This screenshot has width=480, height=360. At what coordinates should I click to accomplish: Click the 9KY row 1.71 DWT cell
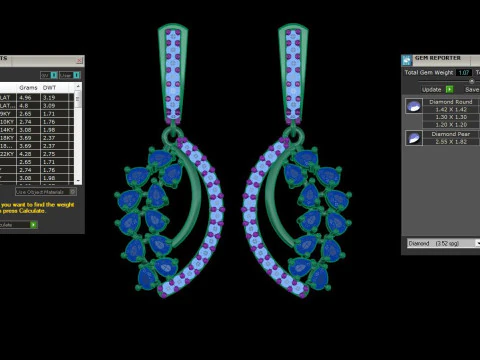55,114
